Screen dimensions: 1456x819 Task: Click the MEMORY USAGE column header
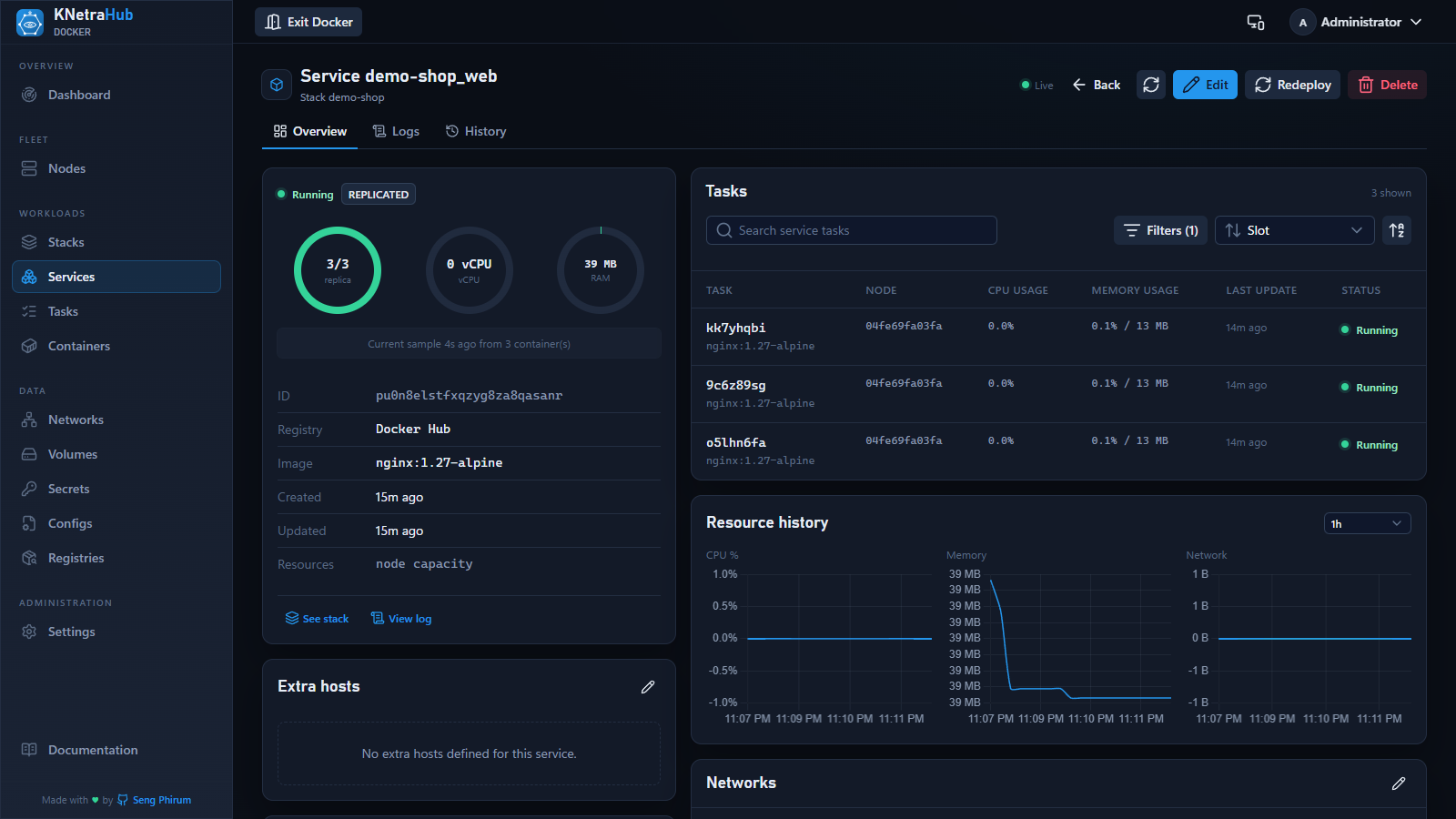coord(1135,290)
